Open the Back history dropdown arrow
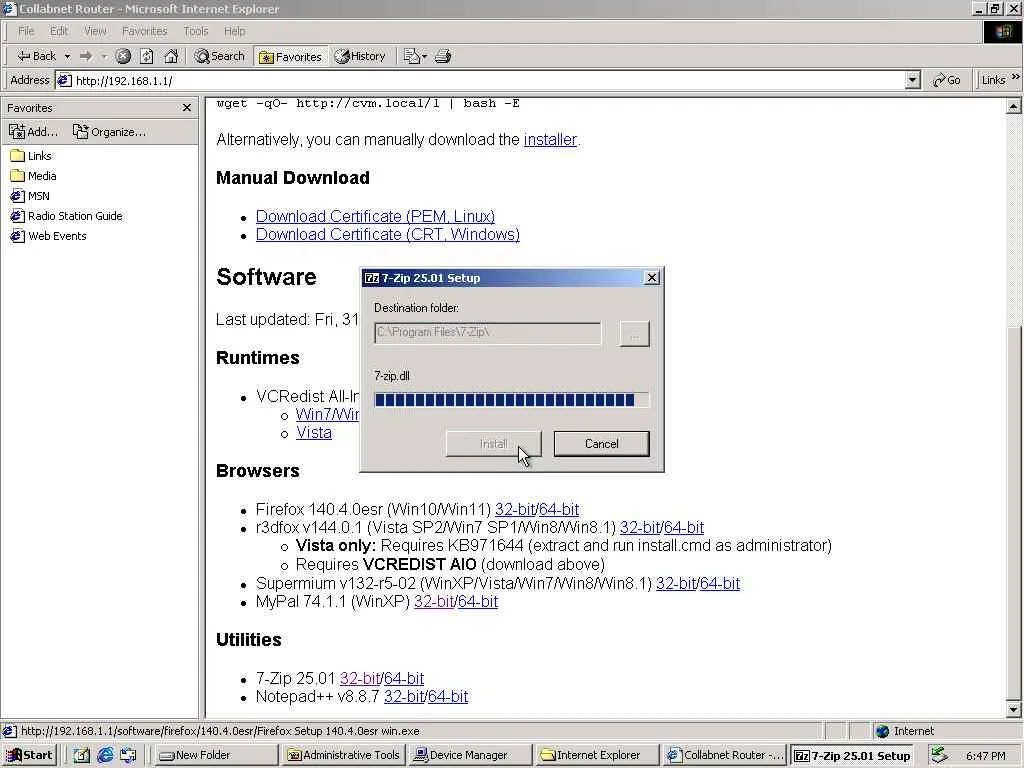 (x=67, y=57)
